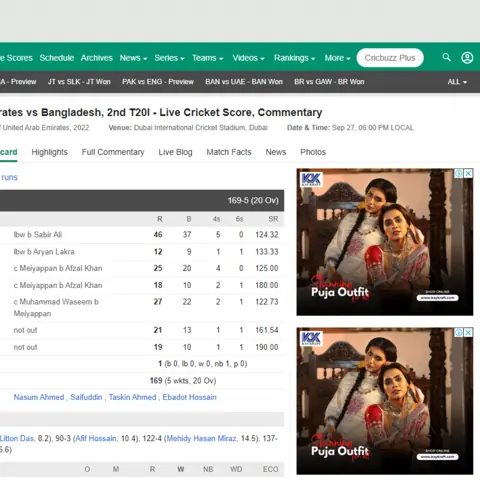Click 'lbw b Aryan Lakra' dismissal text

click(44, 252)
